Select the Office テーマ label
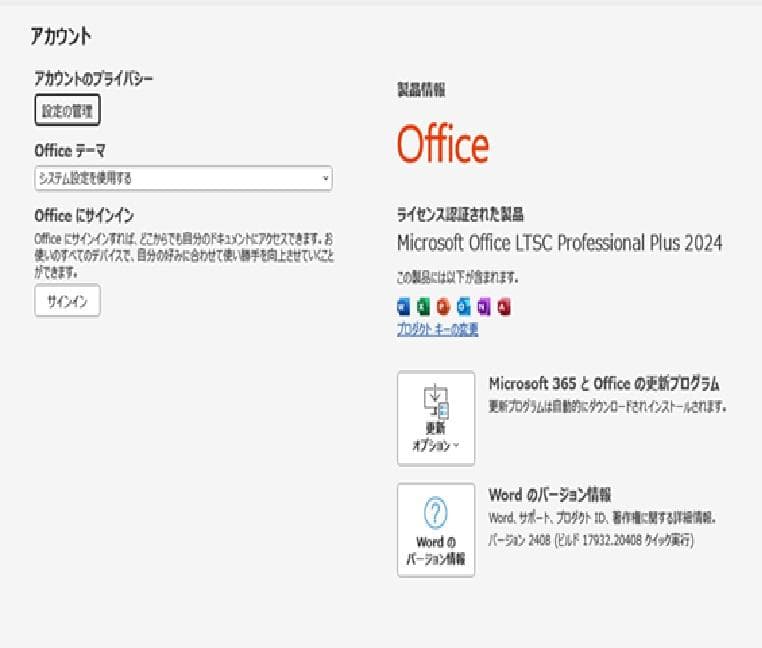 [69, 151]
